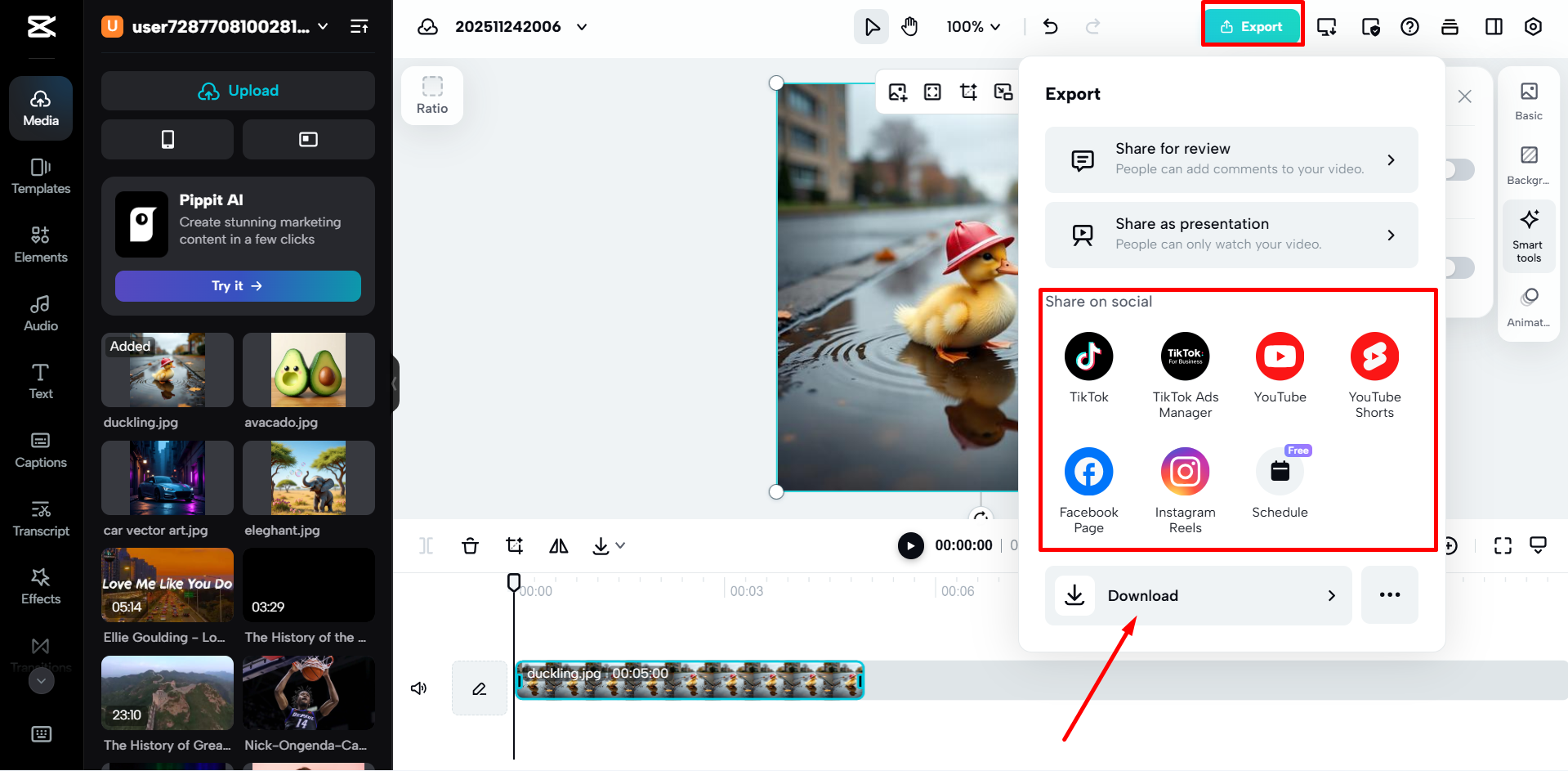This screenshot has width=1568, height=771.
Task: Select the duckling.jpg media thumbnail
Action: click(x=168, y=370)
